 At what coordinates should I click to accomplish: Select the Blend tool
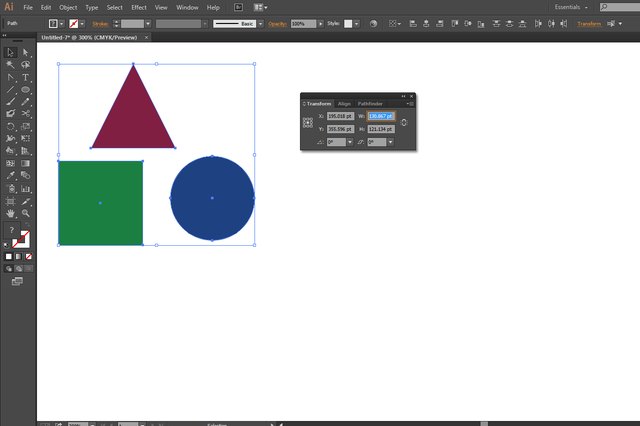click(25, 175)
